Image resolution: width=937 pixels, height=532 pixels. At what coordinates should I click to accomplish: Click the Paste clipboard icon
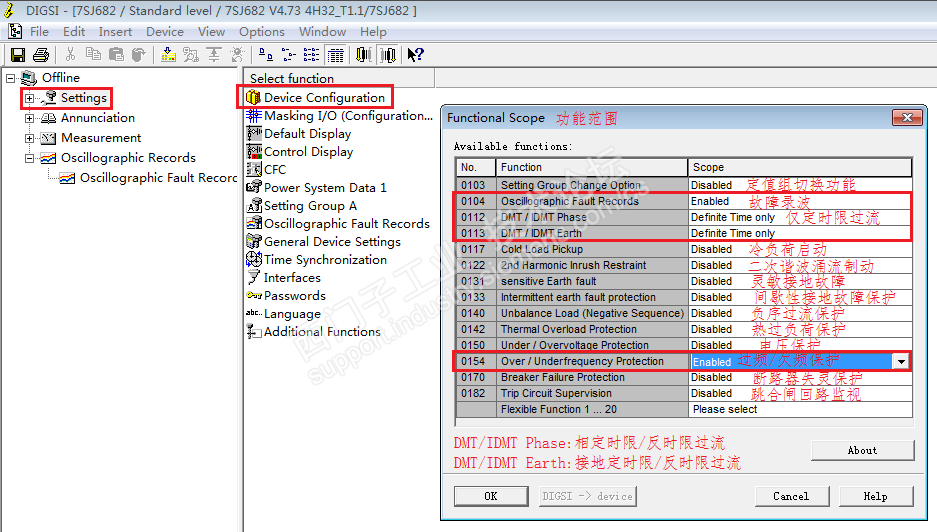click(x=116, y=55)
